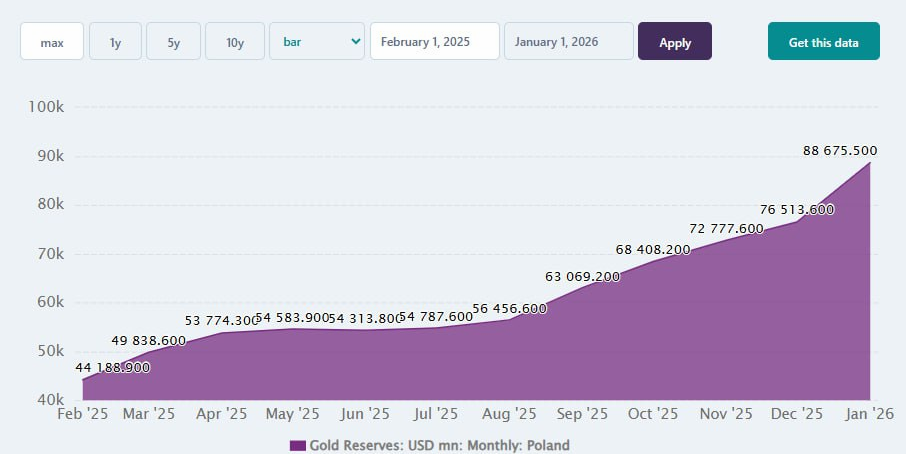Open the bar chart type dropdown
906x454 pixels.
coord(316,42)
